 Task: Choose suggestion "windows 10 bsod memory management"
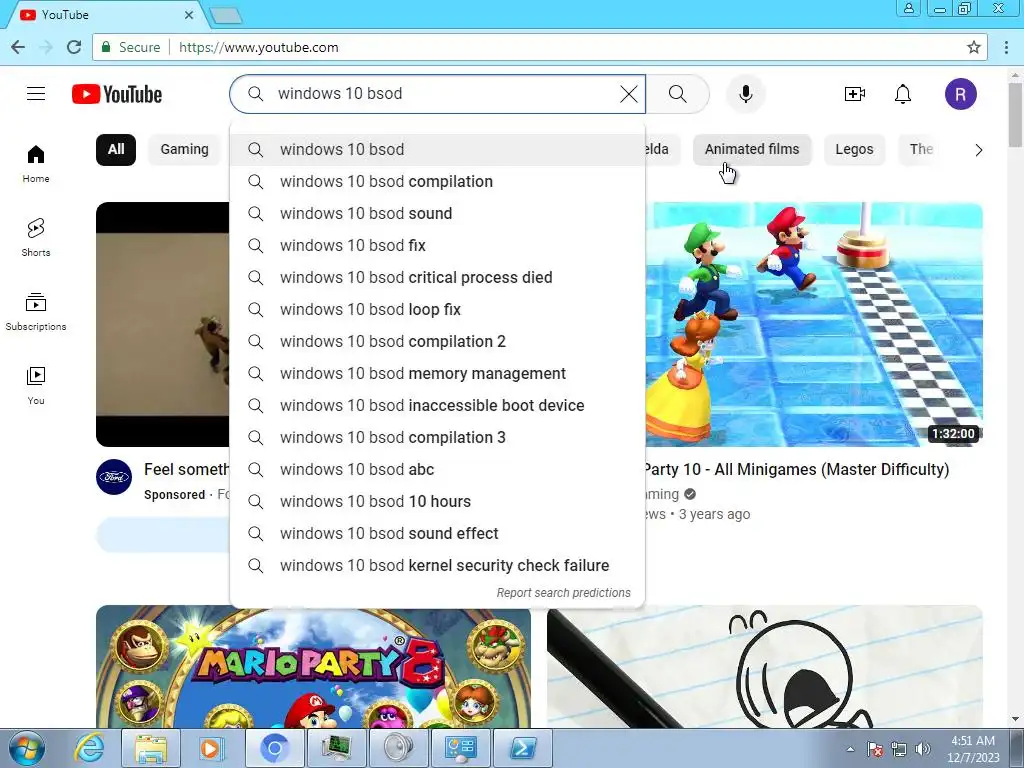click(438, 374)
